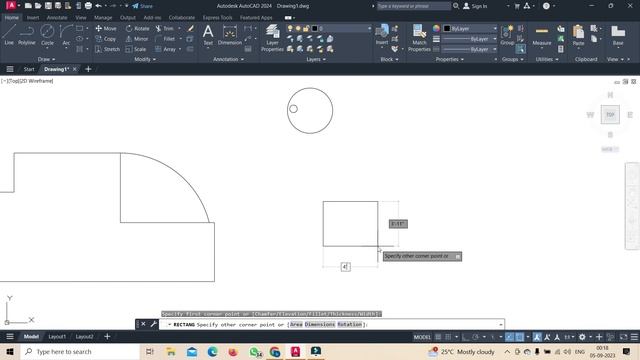Expand the Properties panel title
This screenshot has width=640, height=360.
tap(449, 59)
